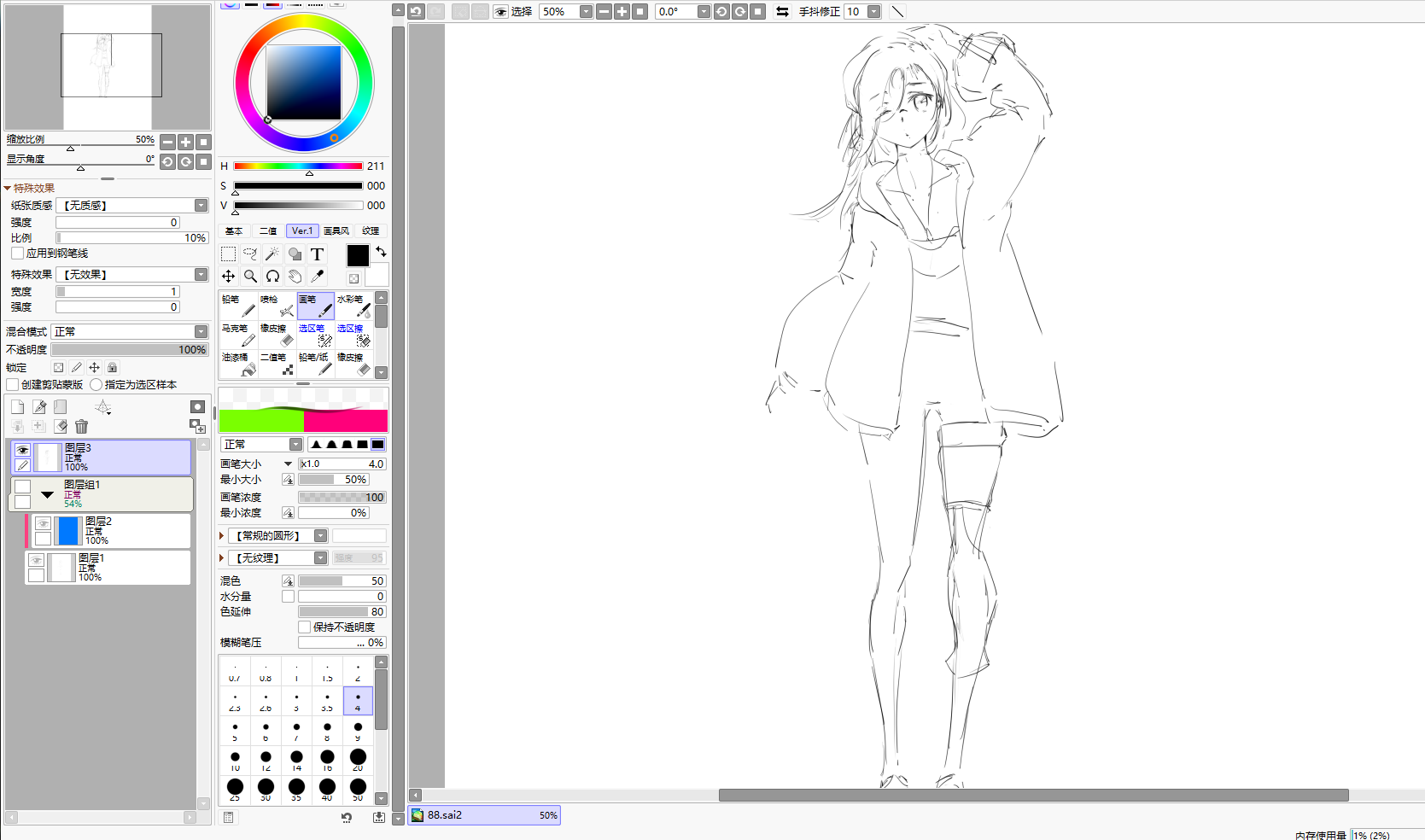This screenshot has height=840, width=1425.
Task: Enable 创建剪贴蒙版 checkbox
Action: 13,385
